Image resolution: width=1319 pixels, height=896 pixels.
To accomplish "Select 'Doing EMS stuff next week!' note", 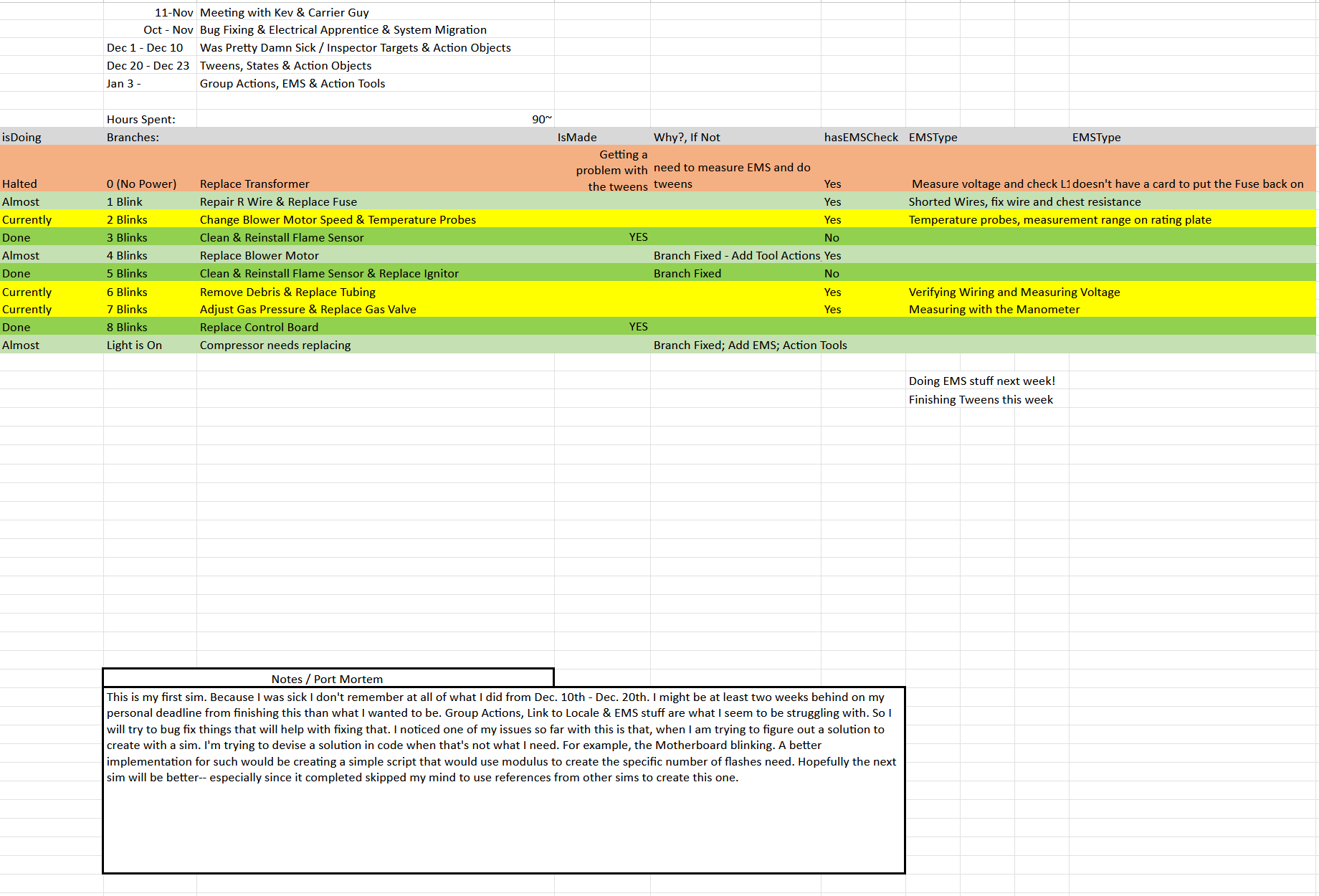I will [x=981, y=381].
